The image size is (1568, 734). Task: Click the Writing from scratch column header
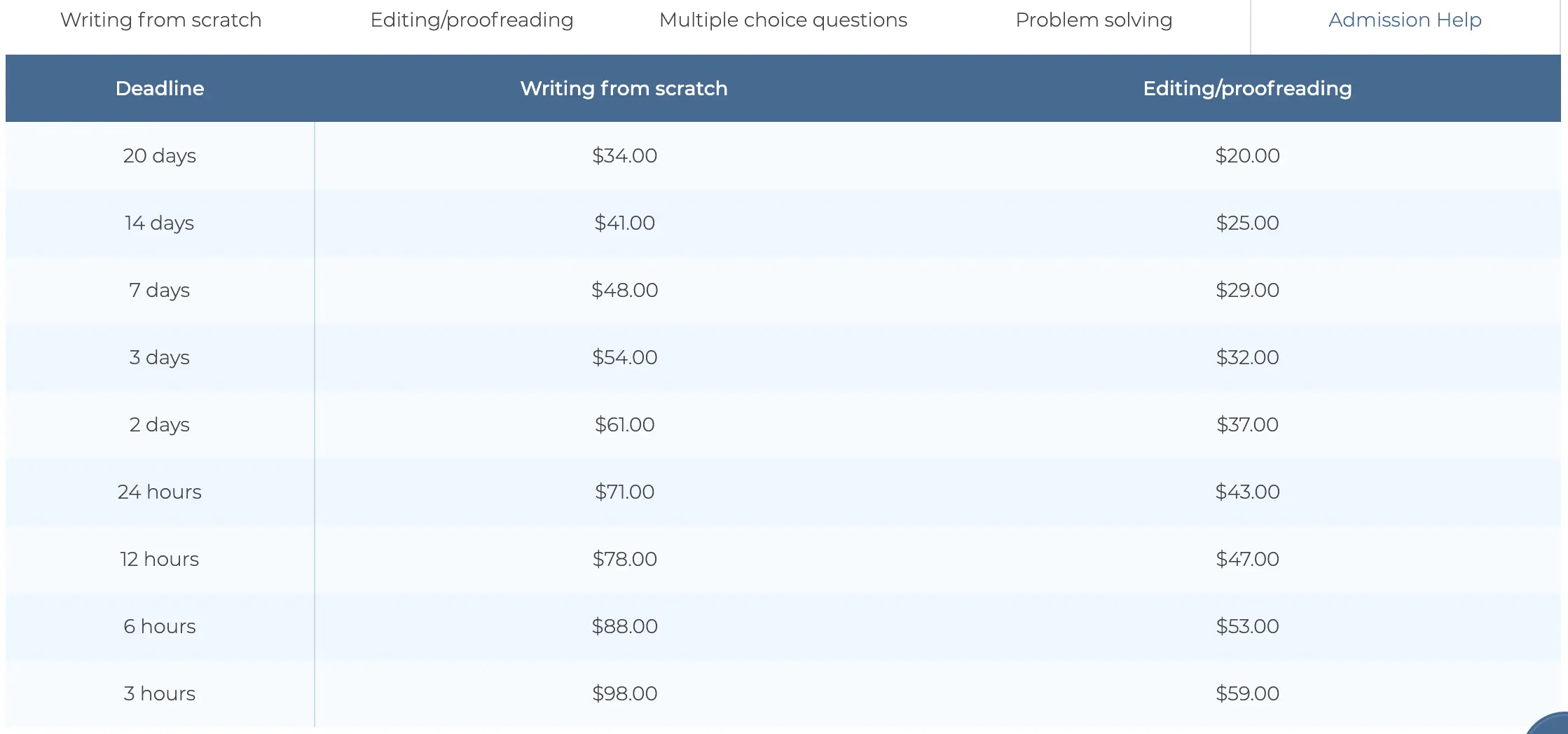624,88
